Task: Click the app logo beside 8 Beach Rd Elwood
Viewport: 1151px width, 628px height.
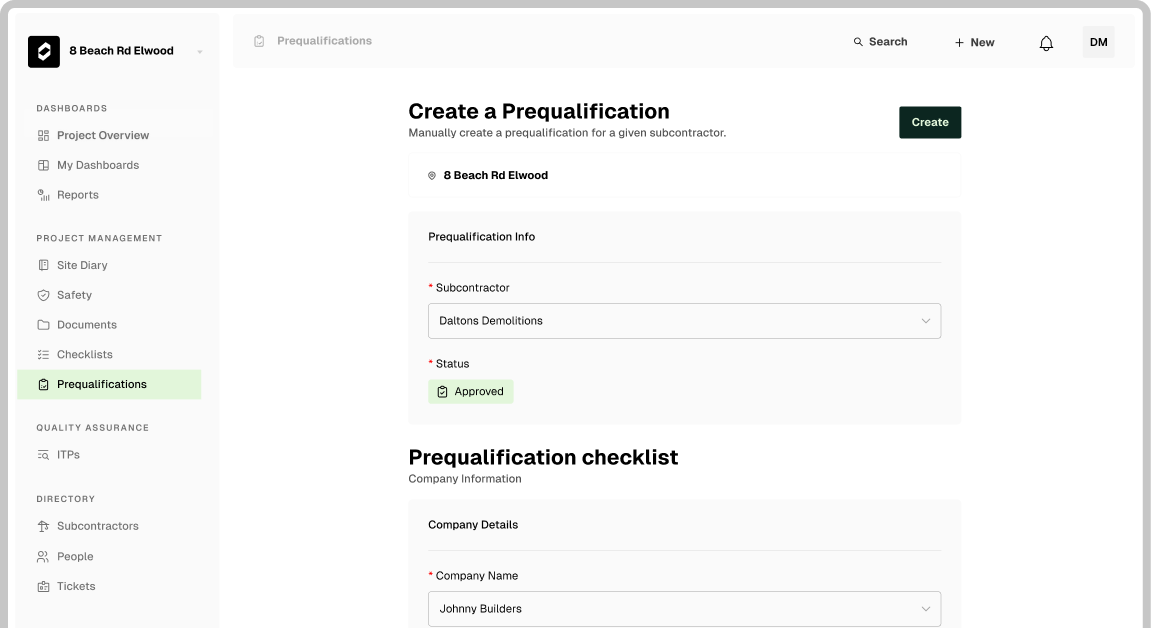Action: pyautogui.click(x=44, y=51)
